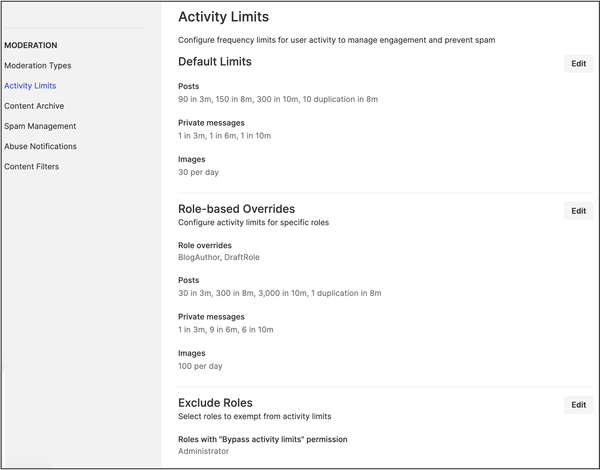Edit the Role-based Overrides section
Screen dimensions: 600x470
[578, 211]
